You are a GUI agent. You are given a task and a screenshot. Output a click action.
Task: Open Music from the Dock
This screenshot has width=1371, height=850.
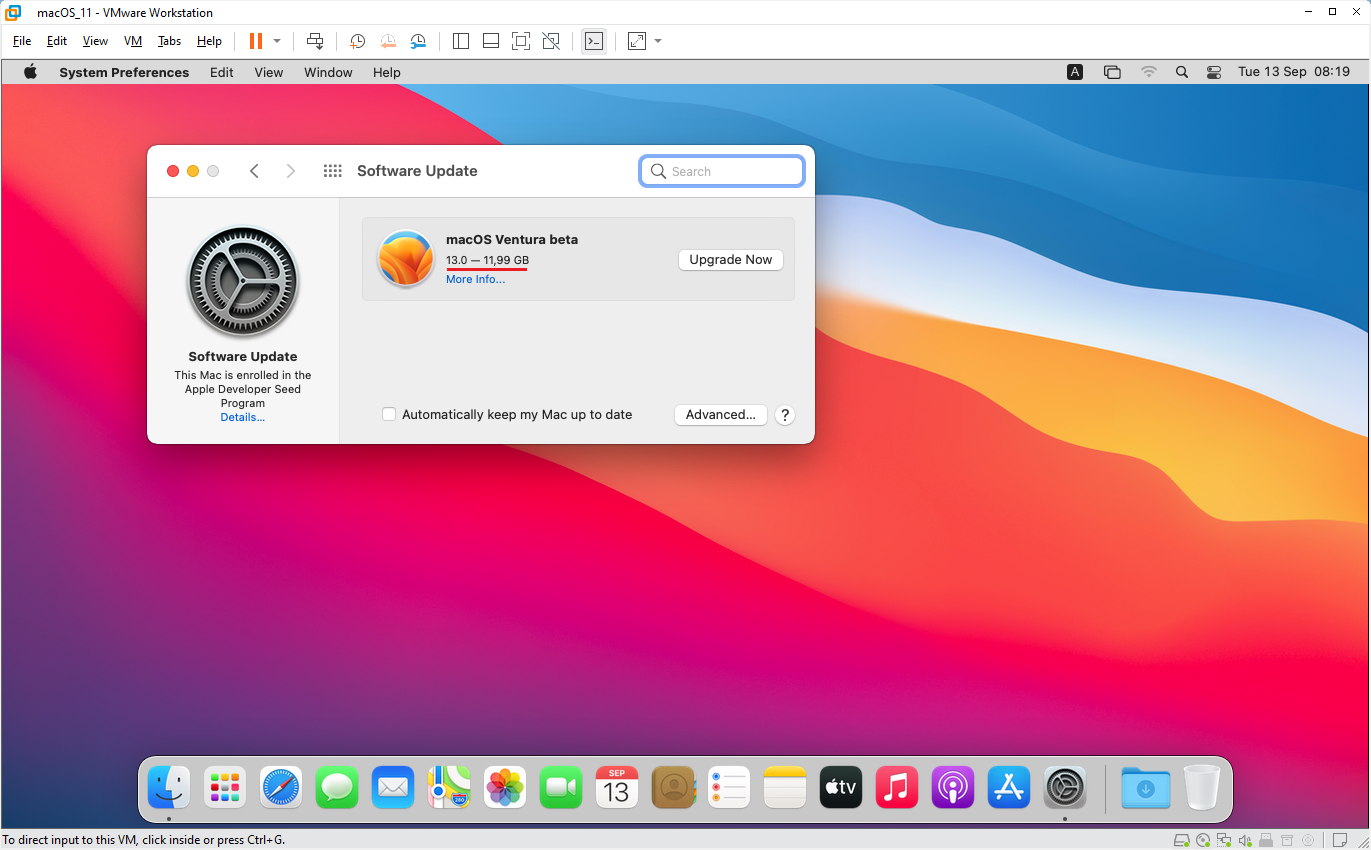pyautogui.click(x=897, y=788)
